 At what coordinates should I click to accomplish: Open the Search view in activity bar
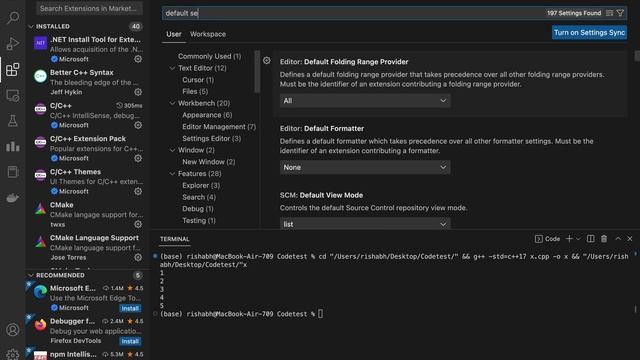(x=13, y=18)
